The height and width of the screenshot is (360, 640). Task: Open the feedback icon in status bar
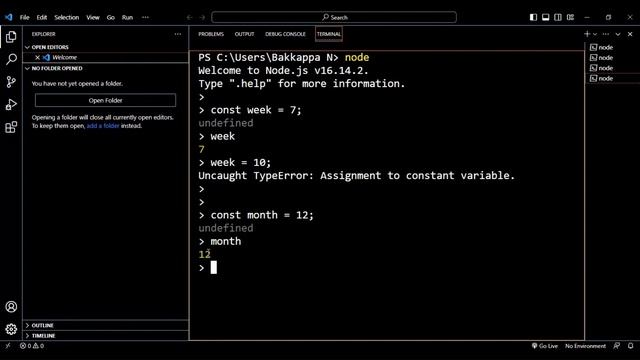click(617, 346)
